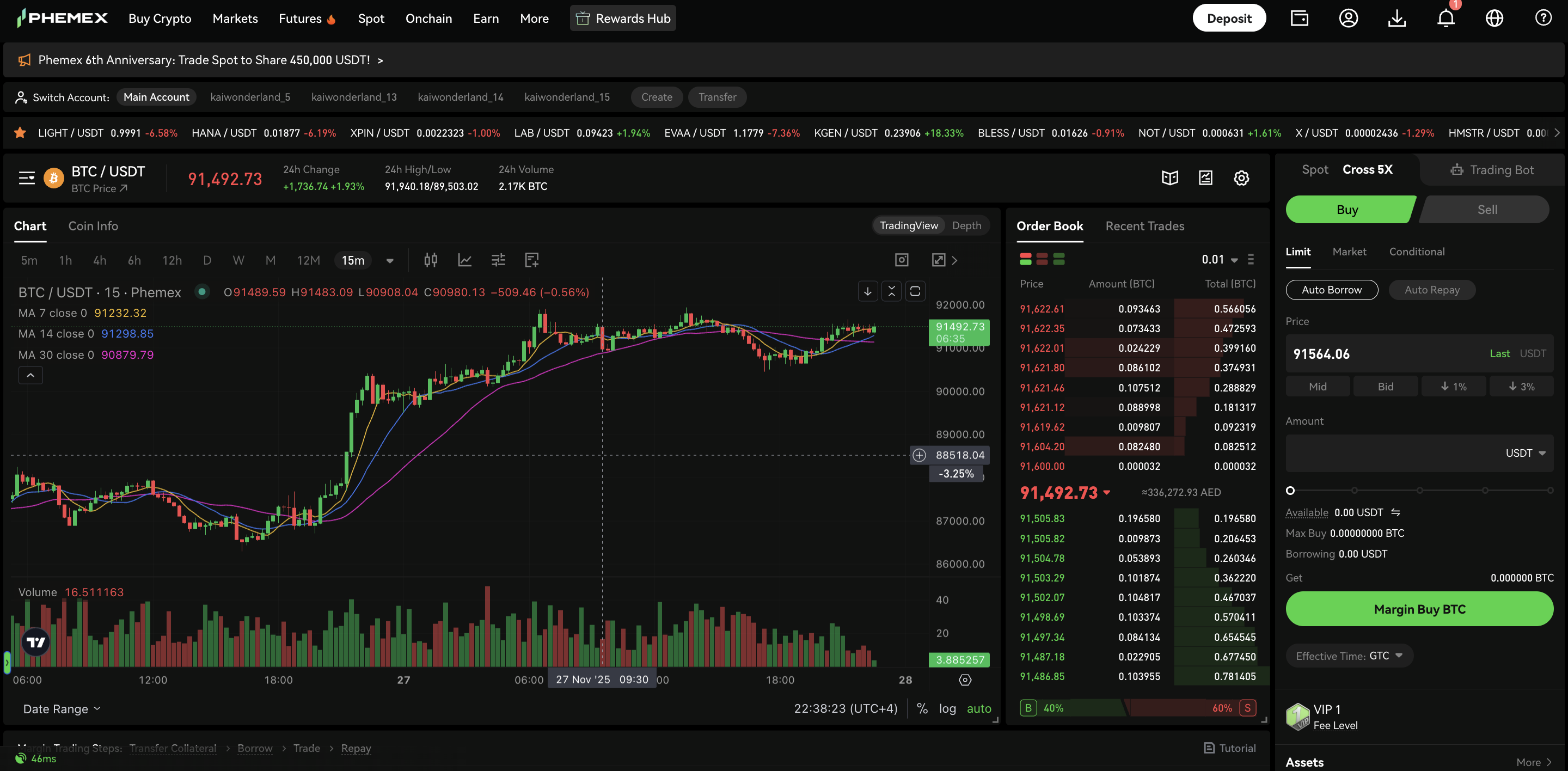Open the Markets menu
The image size is (1568, 771).
(x=235, y=19)
